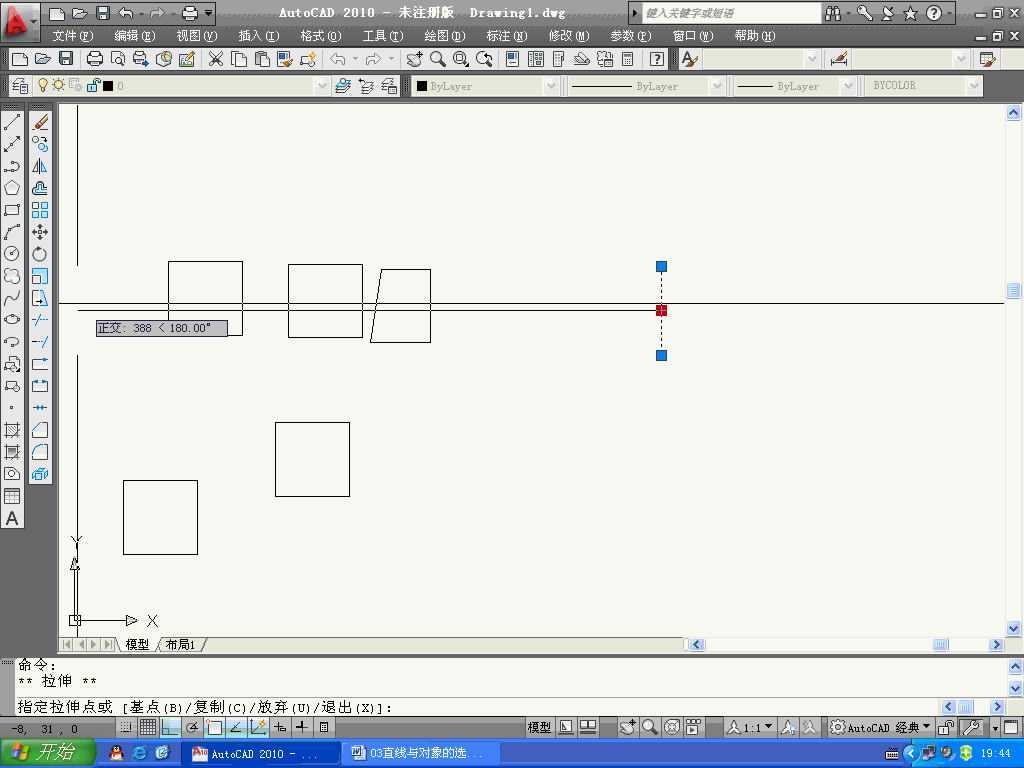
Task: Toggle Ortho mode in status bar
Action: [x=170, y=727]
